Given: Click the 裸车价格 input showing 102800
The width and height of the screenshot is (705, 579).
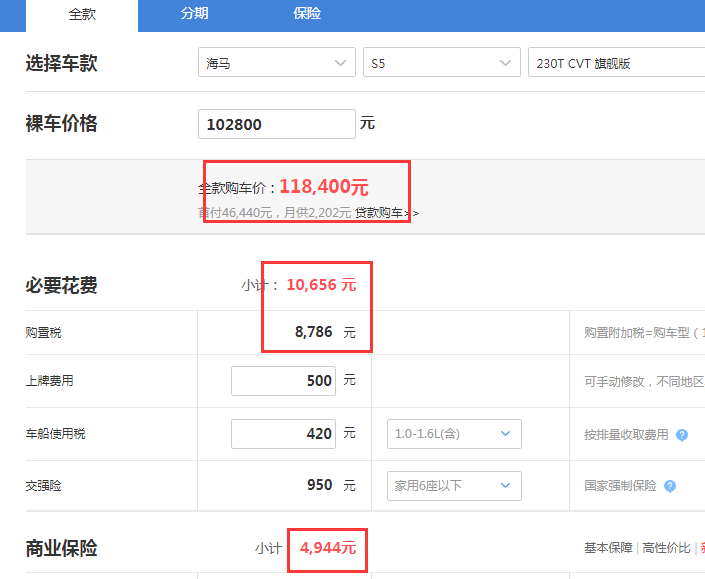Looking at the screenshot, I should (277, 124).
